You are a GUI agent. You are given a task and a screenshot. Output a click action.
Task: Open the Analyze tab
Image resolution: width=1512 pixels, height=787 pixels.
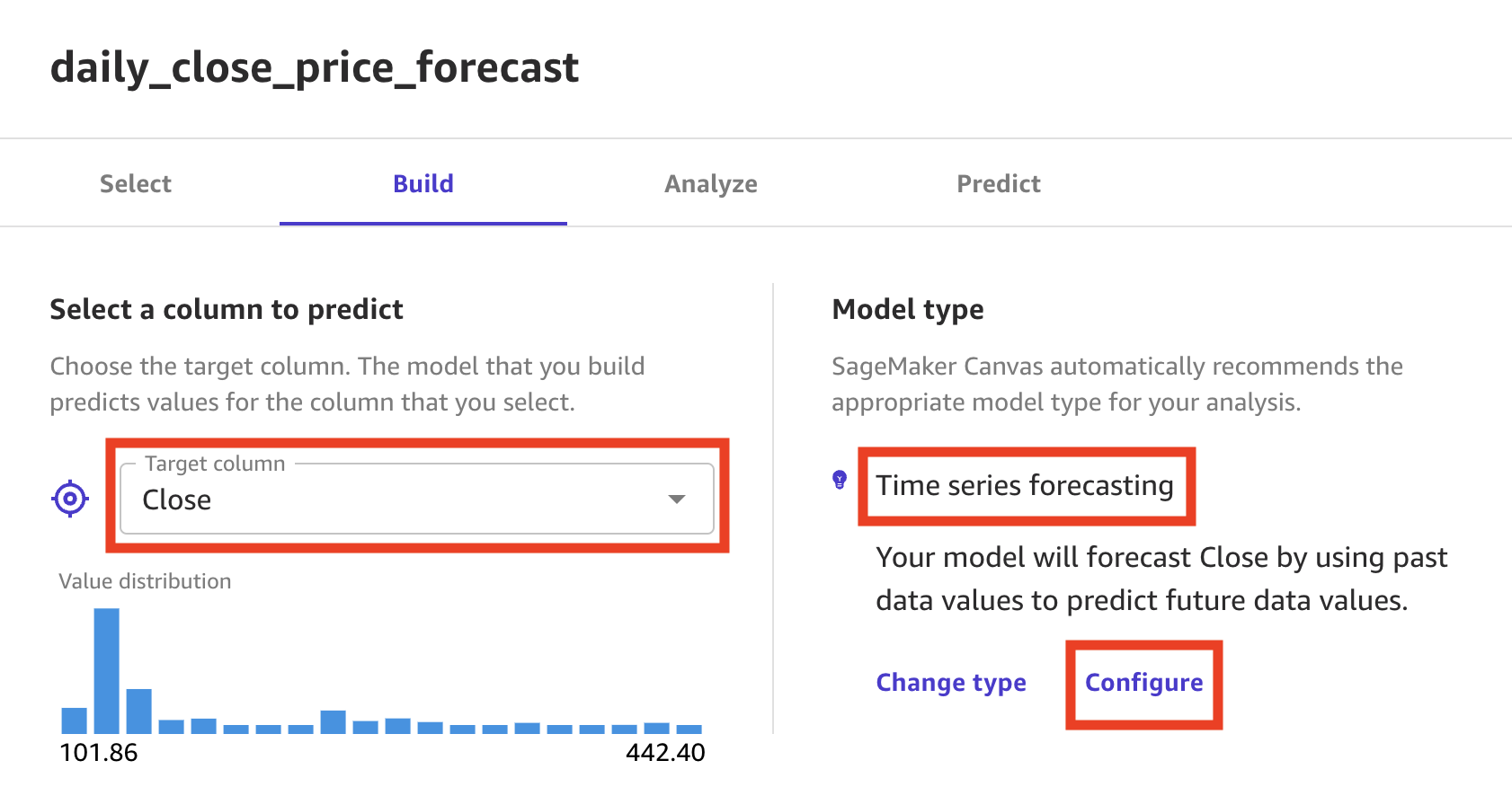(x=711, y=184)
